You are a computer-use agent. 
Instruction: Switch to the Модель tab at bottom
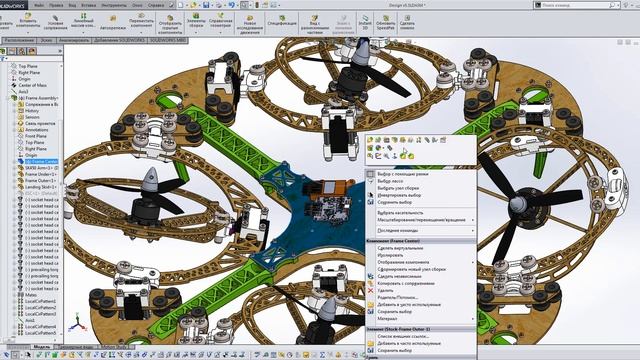coord(42,347)
